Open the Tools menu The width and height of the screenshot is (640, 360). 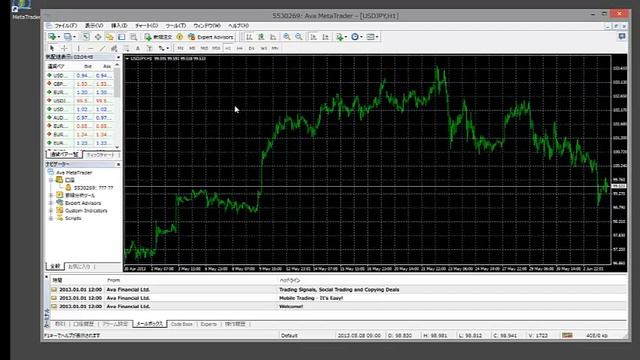tap(176, 26)
